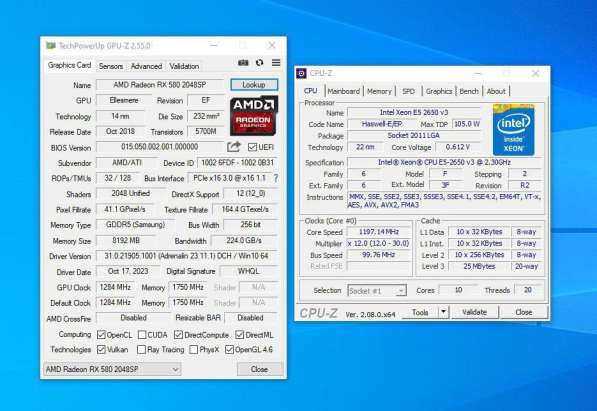The image size is (597, 411).
Task: Click the Core Speed value 1197.14 MHz
Action: (379, 232)
